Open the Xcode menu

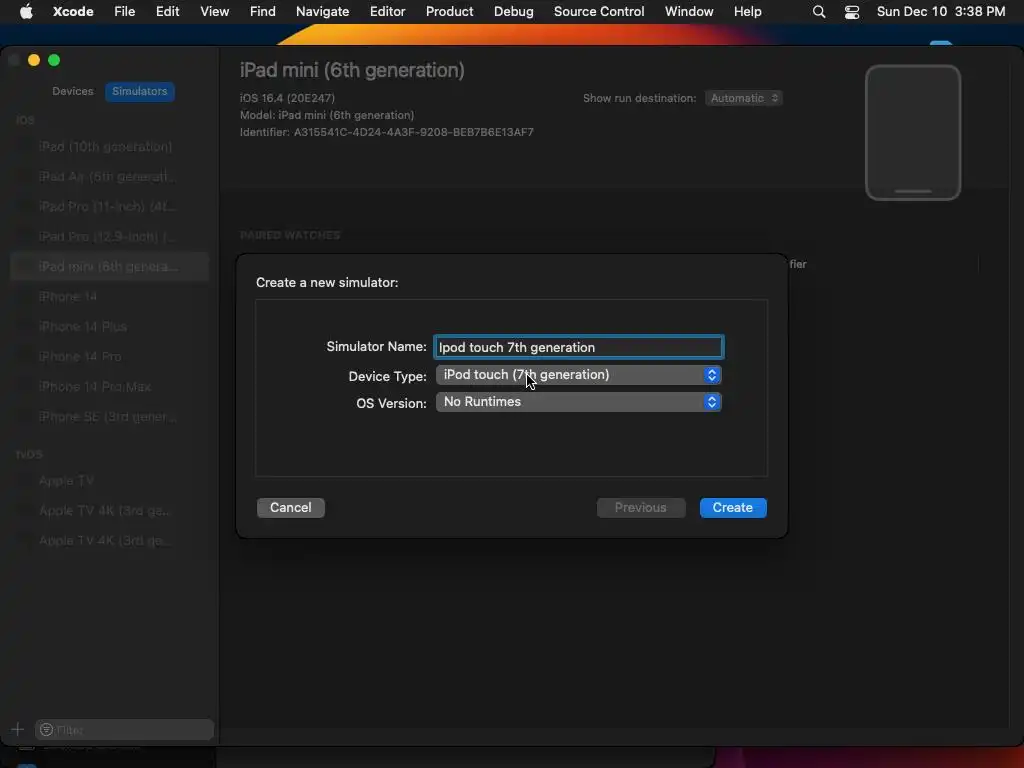(73, 12)
